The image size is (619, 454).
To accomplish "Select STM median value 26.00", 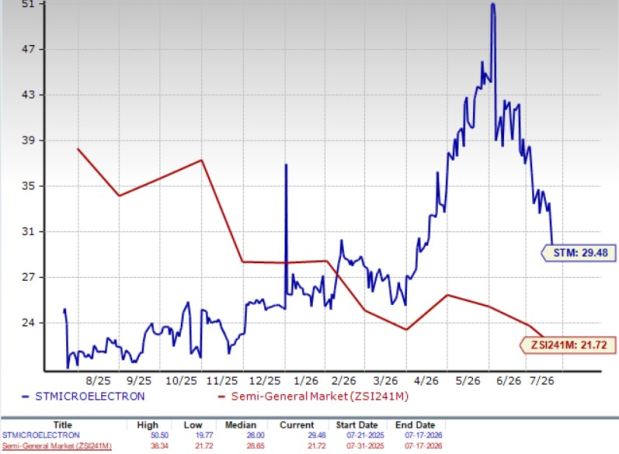I will [x=255, y=435].
